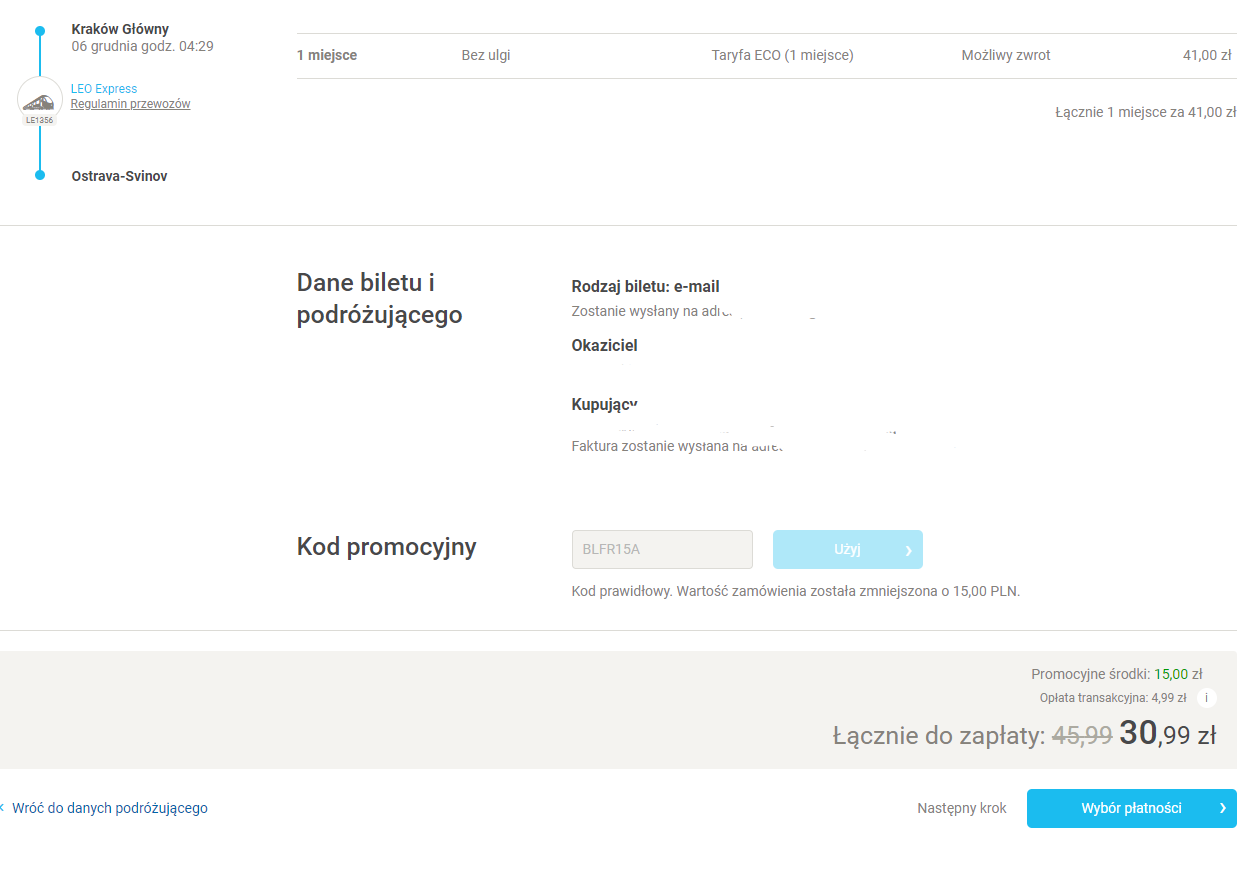
Task: Click the promo code input field
Action: [x=662, y=549]
